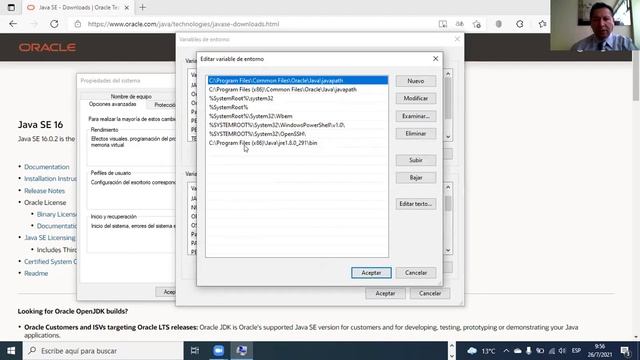The image size is (640, 360).
Task: Click Cancelar in Variables de entorno window
Action: pos(429,293)
